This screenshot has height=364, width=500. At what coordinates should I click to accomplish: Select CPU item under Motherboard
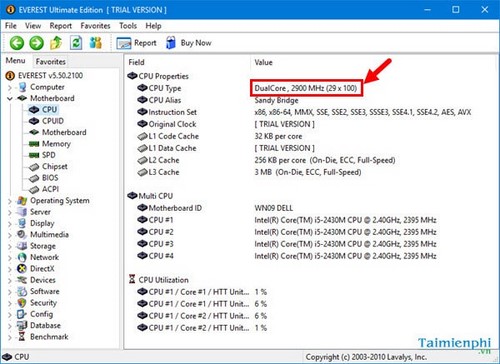pos(49,109)
